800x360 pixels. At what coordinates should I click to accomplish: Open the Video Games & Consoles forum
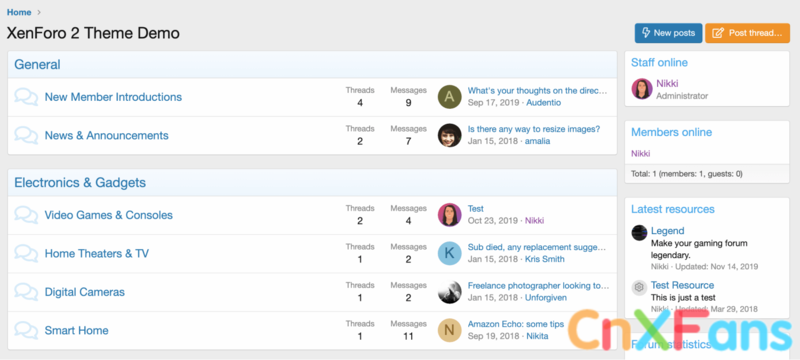(109, 215)
